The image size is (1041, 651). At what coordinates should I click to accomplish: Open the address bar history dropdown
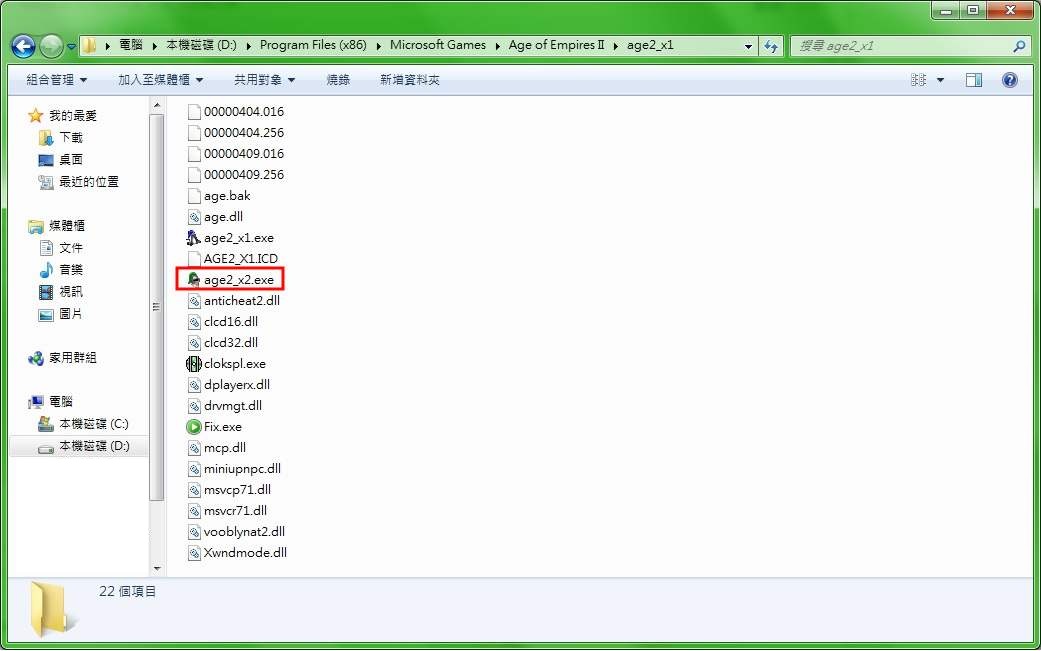tap(748, 46)
